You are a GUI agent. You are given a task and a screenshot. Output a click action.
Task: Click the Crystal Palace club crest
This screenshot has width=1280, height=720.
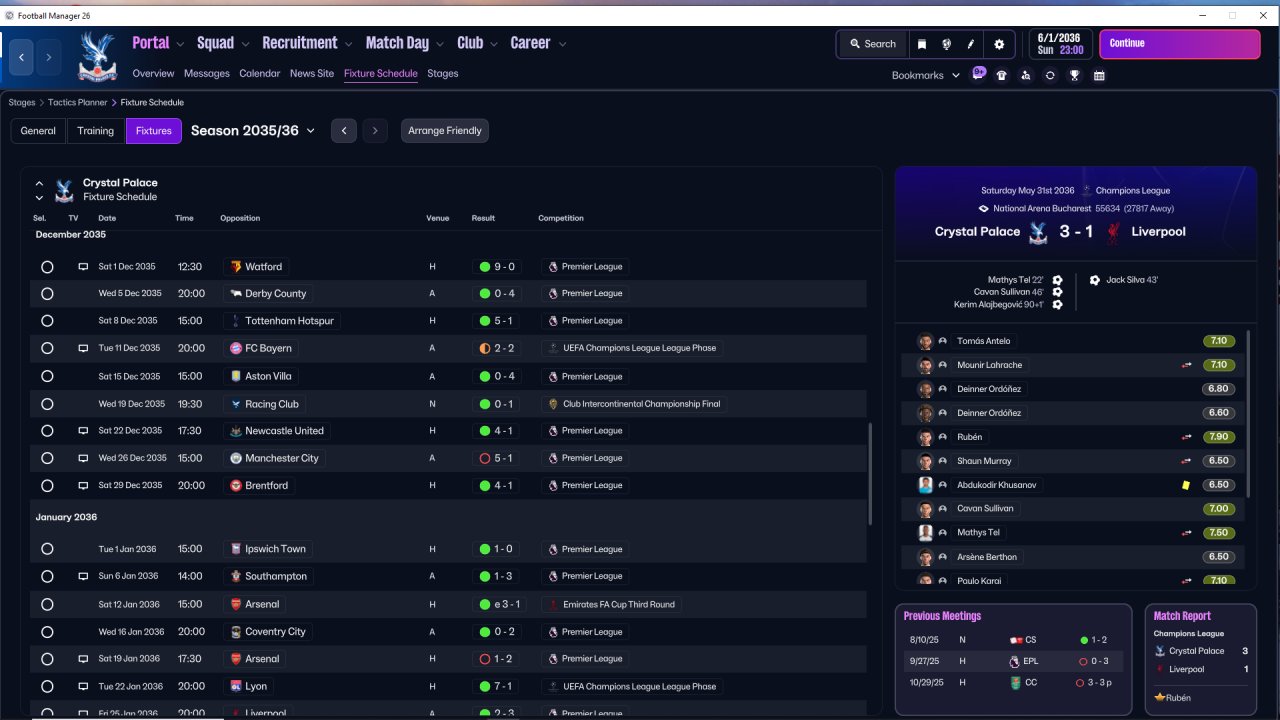[x=97, y=57]
